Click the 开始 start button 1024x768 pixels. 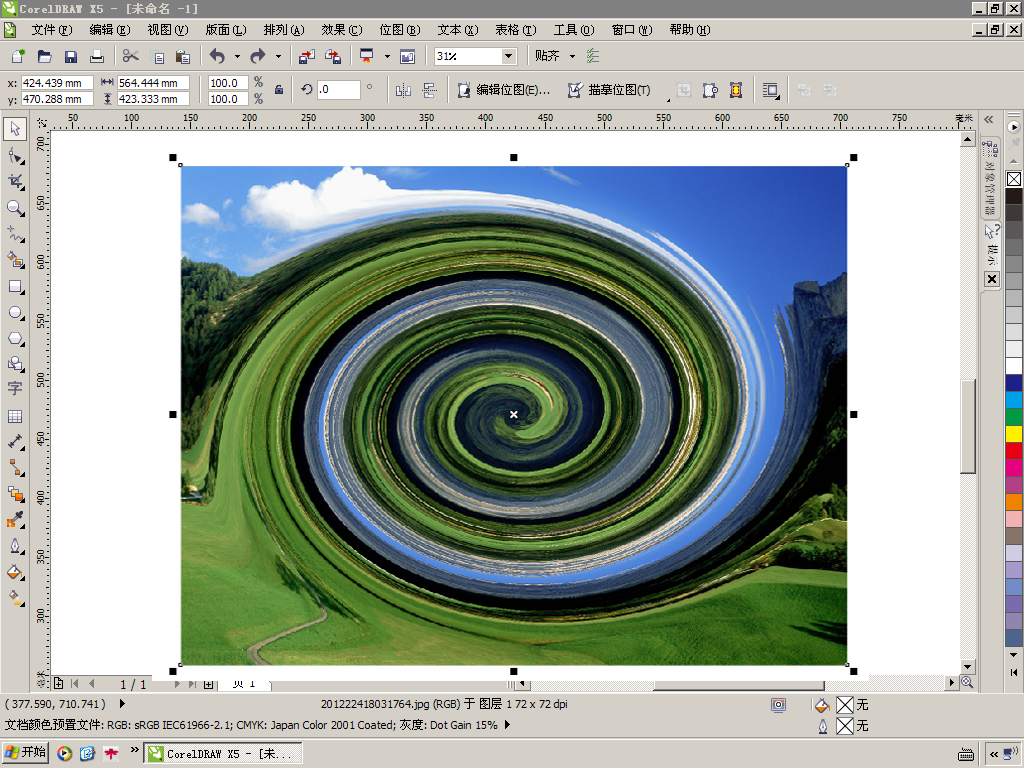[x=25, y=752]
